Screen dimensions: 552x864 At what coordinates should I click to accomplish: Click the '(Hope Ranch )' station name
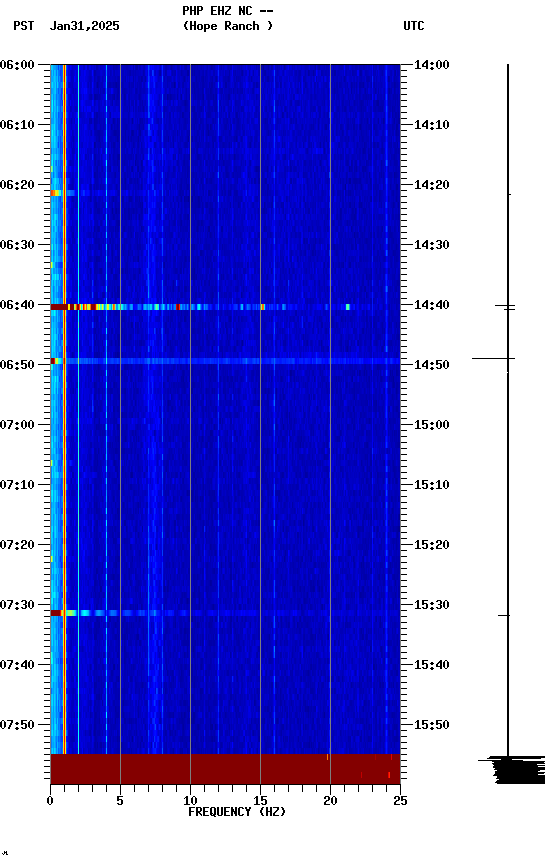(x=228, y=26)
